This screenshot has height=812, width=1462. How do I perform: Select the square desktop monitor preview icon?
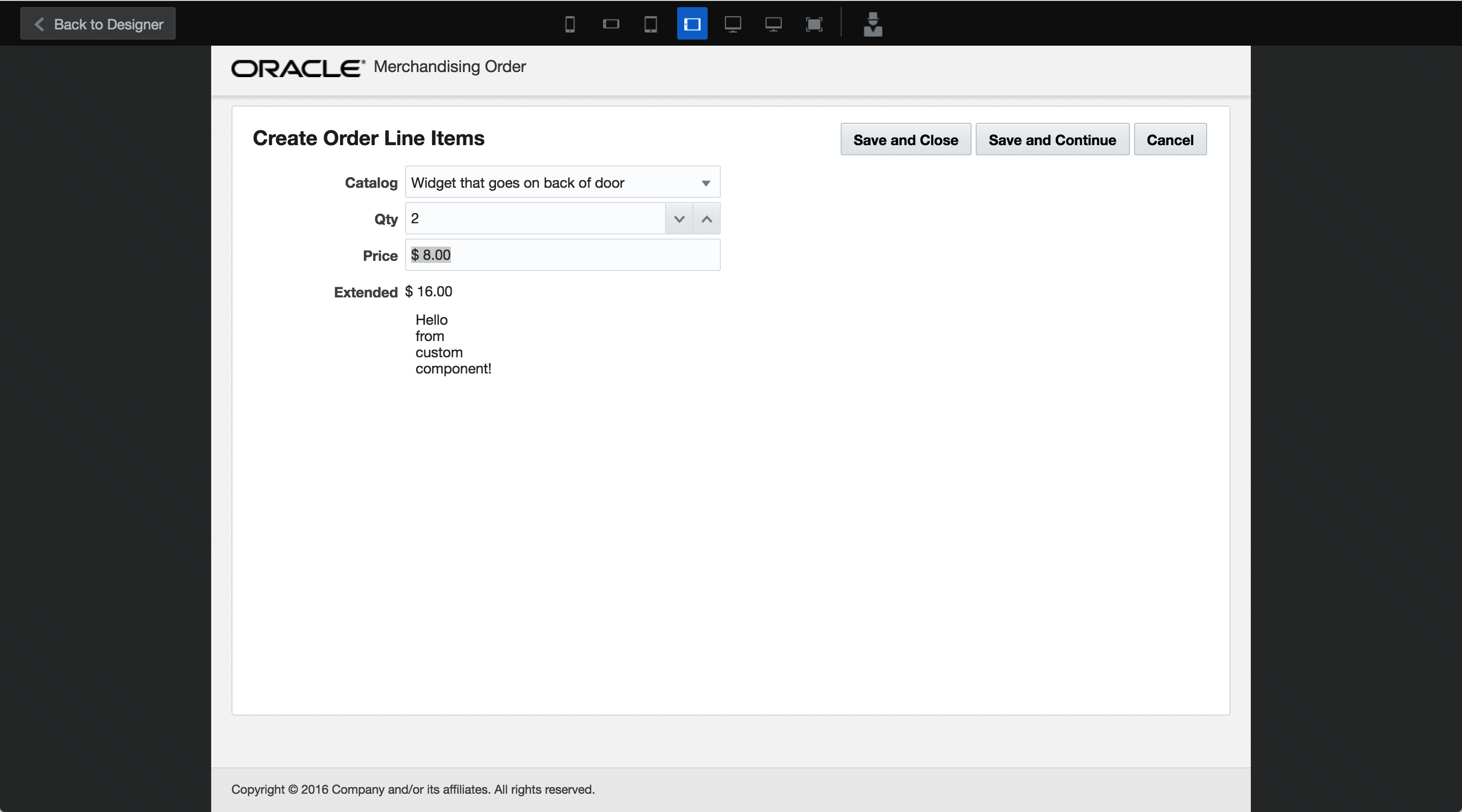pos(733,24)
